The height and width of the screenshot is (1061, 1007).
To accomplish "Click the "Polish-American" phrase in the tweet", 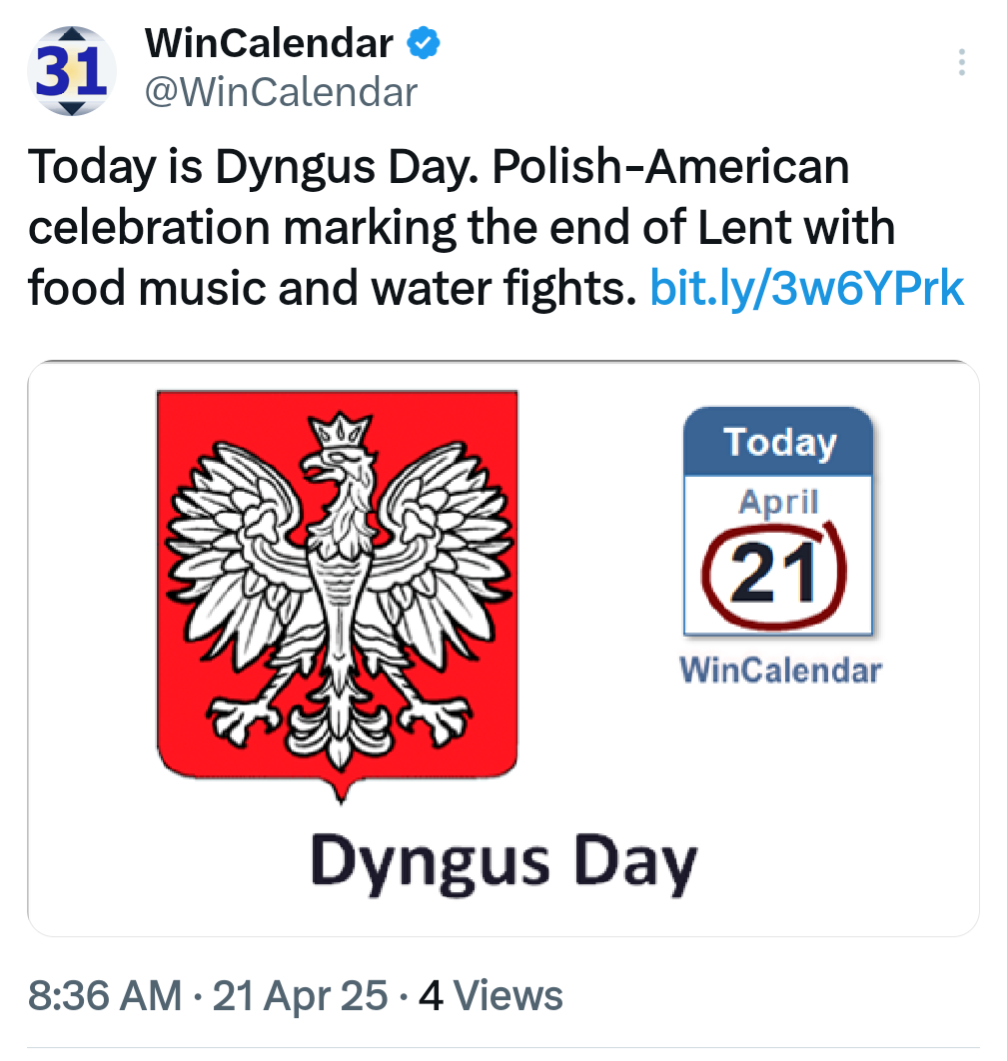I will 670,166.
